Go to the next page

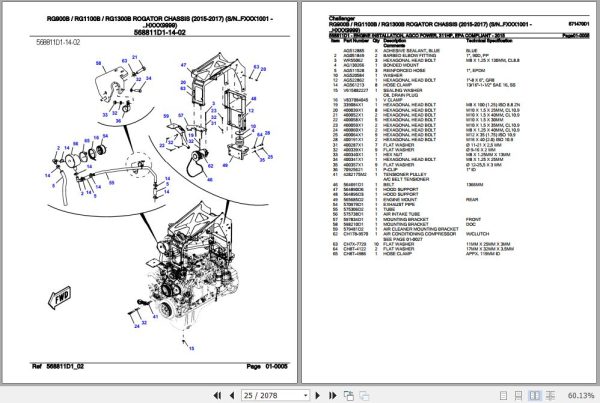pos(317,395)
